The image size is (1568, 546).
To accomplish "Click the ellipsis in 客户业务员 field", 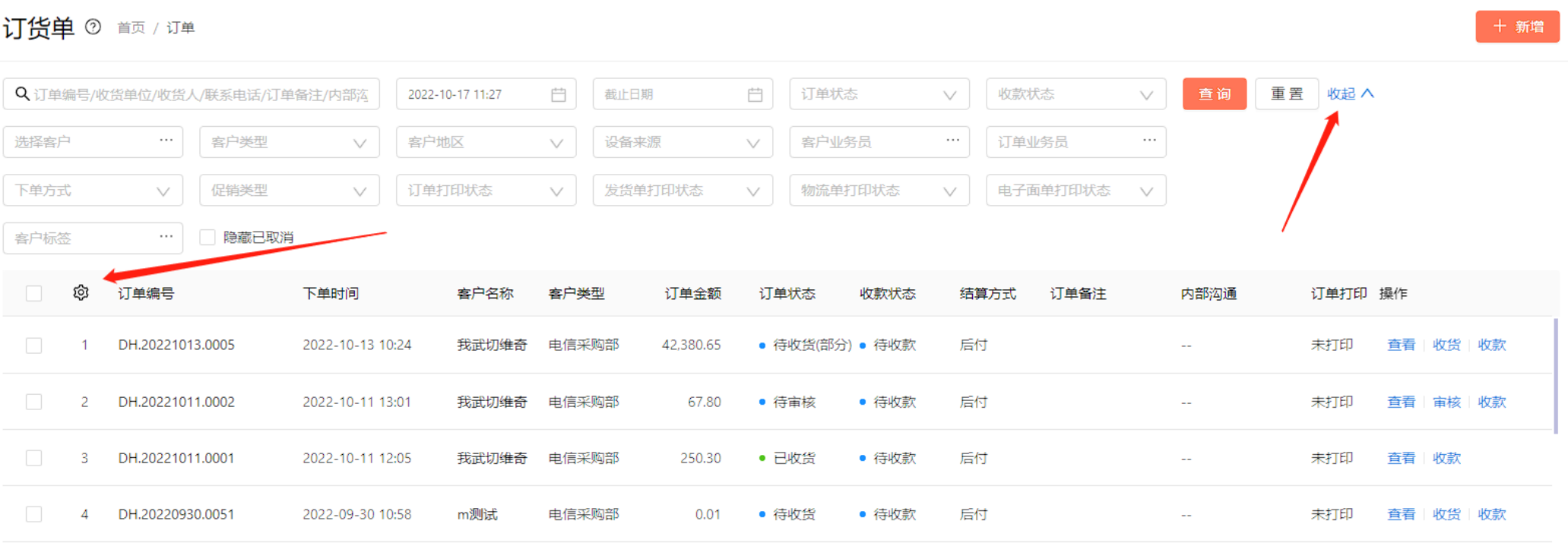I will point(952,140).
